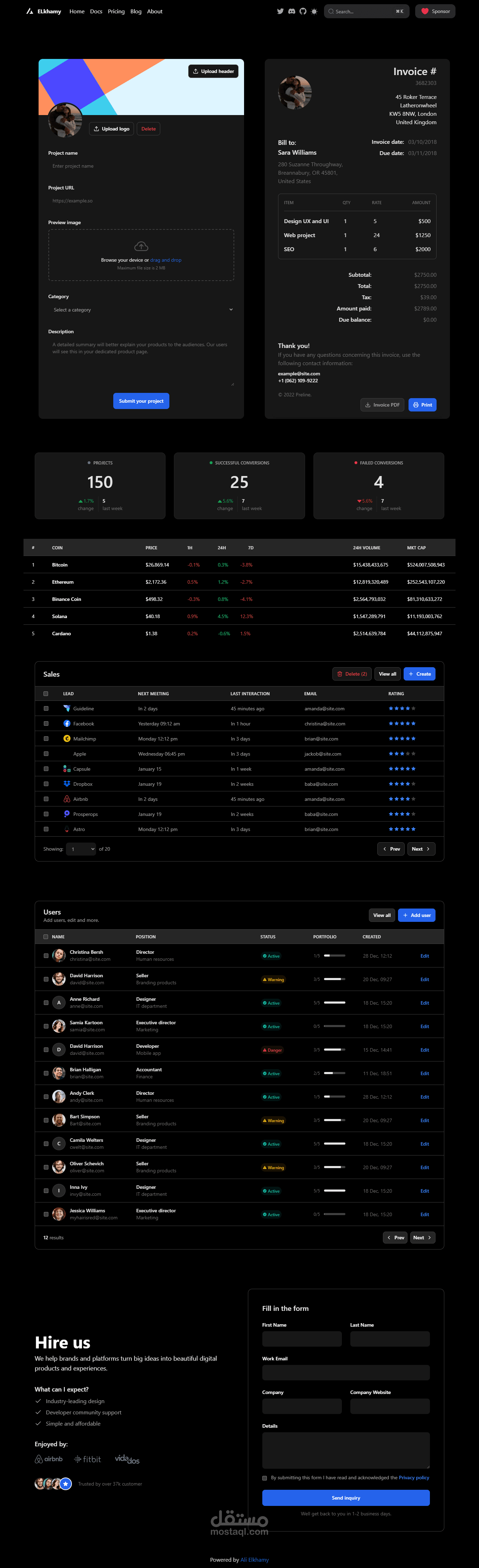Click Edit for David Harrison Seller row
Screen dimensions: 479x1568
point(425,979)
